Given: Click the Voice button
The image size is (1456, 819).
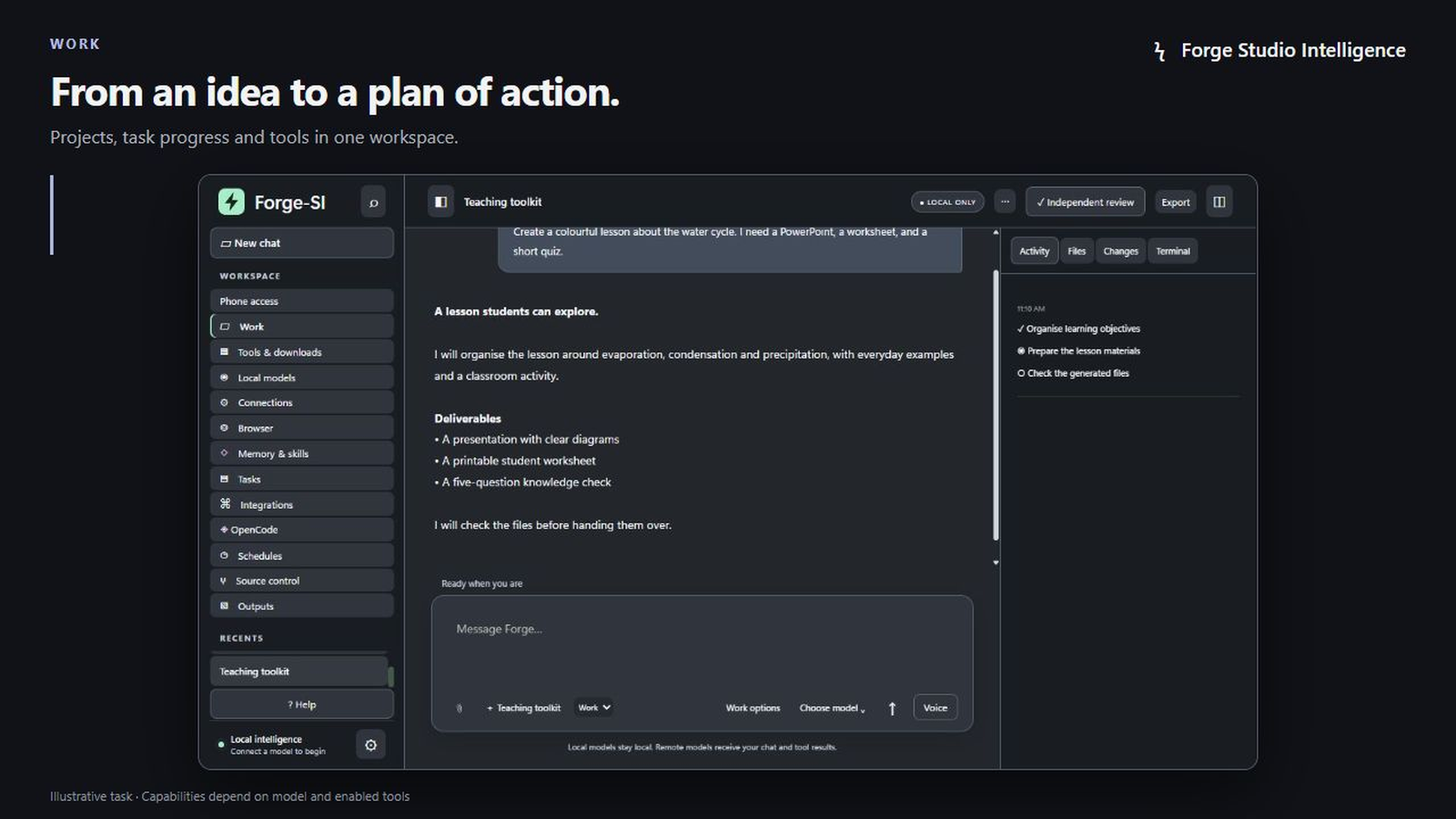Looking at the screenshot, I should pyautogui.click(x=935, y=708).
